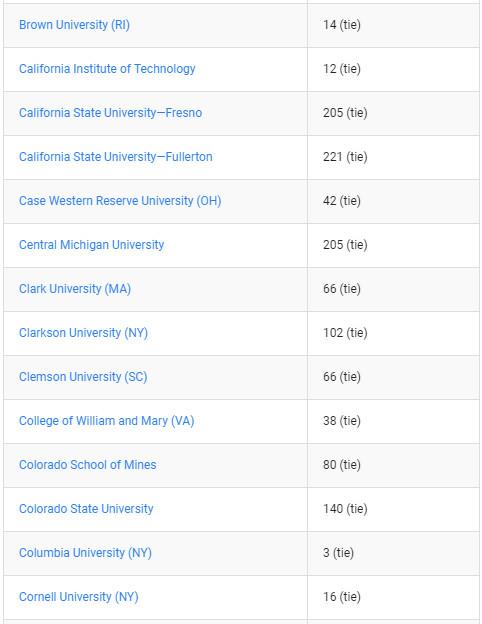
Task: Open Columbia University (NY) link
Action: 85,553
